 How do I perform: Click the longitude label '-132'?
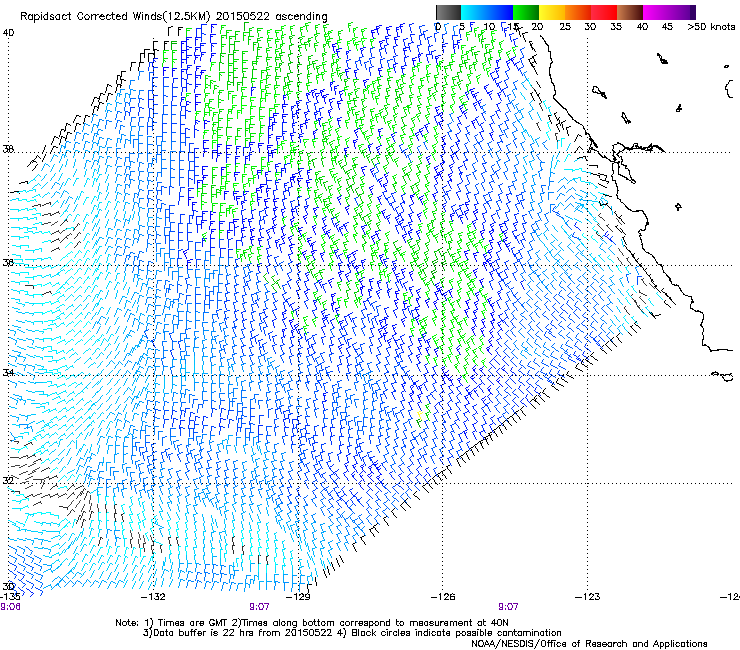tap(154, 597)
